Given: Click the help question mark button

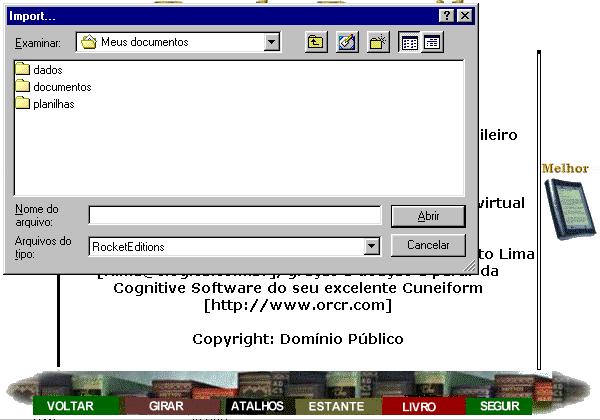Looking at the screenshot, I should [x=447, y=17].
